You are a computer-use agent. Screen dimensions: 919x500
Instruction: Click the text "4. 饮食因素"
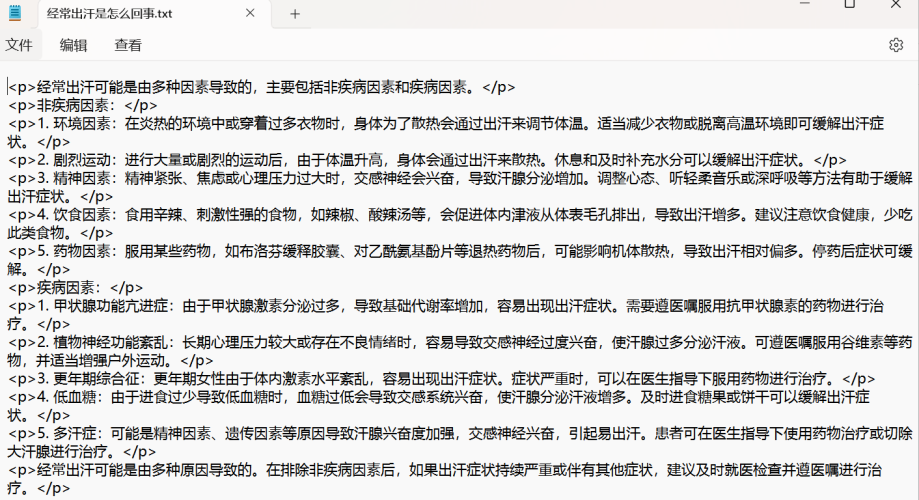[x=74, y=215]
